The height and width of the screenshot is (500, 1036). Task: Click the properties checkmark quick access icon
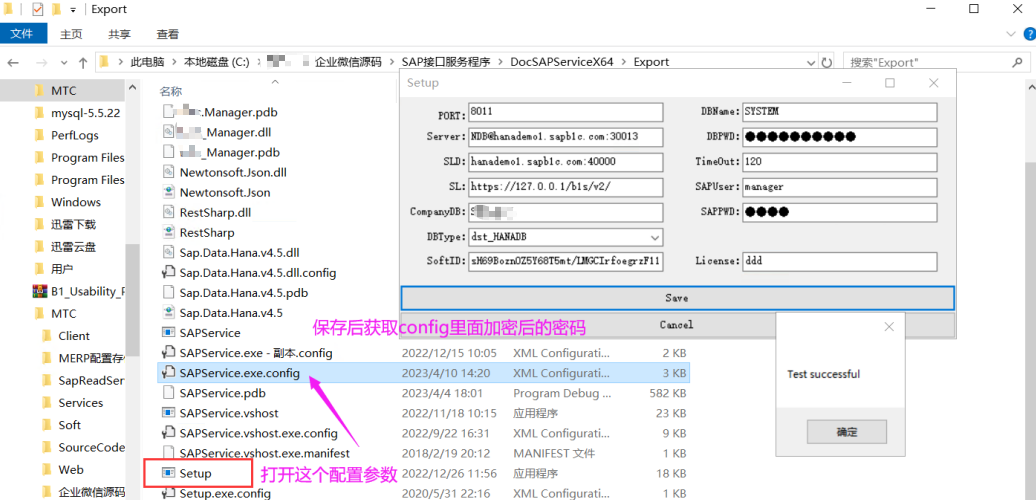(38, 9)
